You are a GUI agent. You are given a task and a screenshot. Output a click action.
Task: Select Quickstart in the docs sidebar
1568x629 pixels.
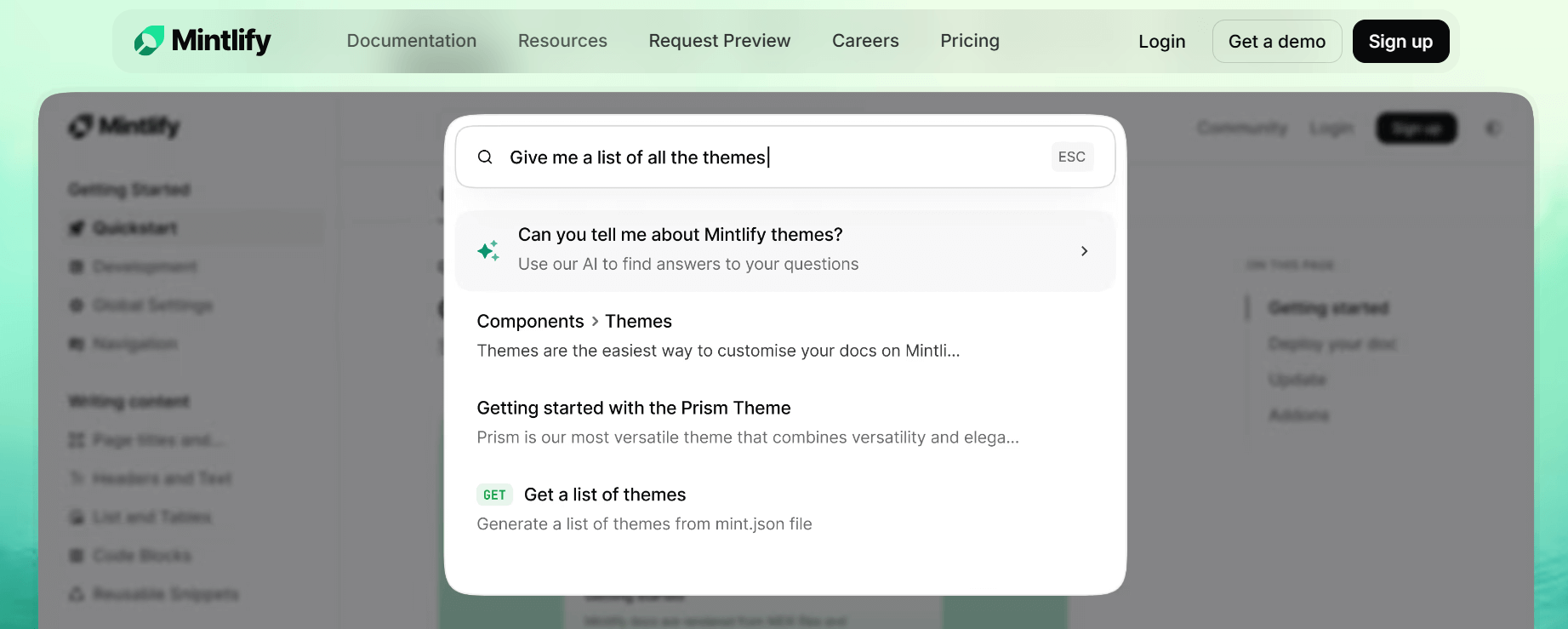tap(196, 228)
